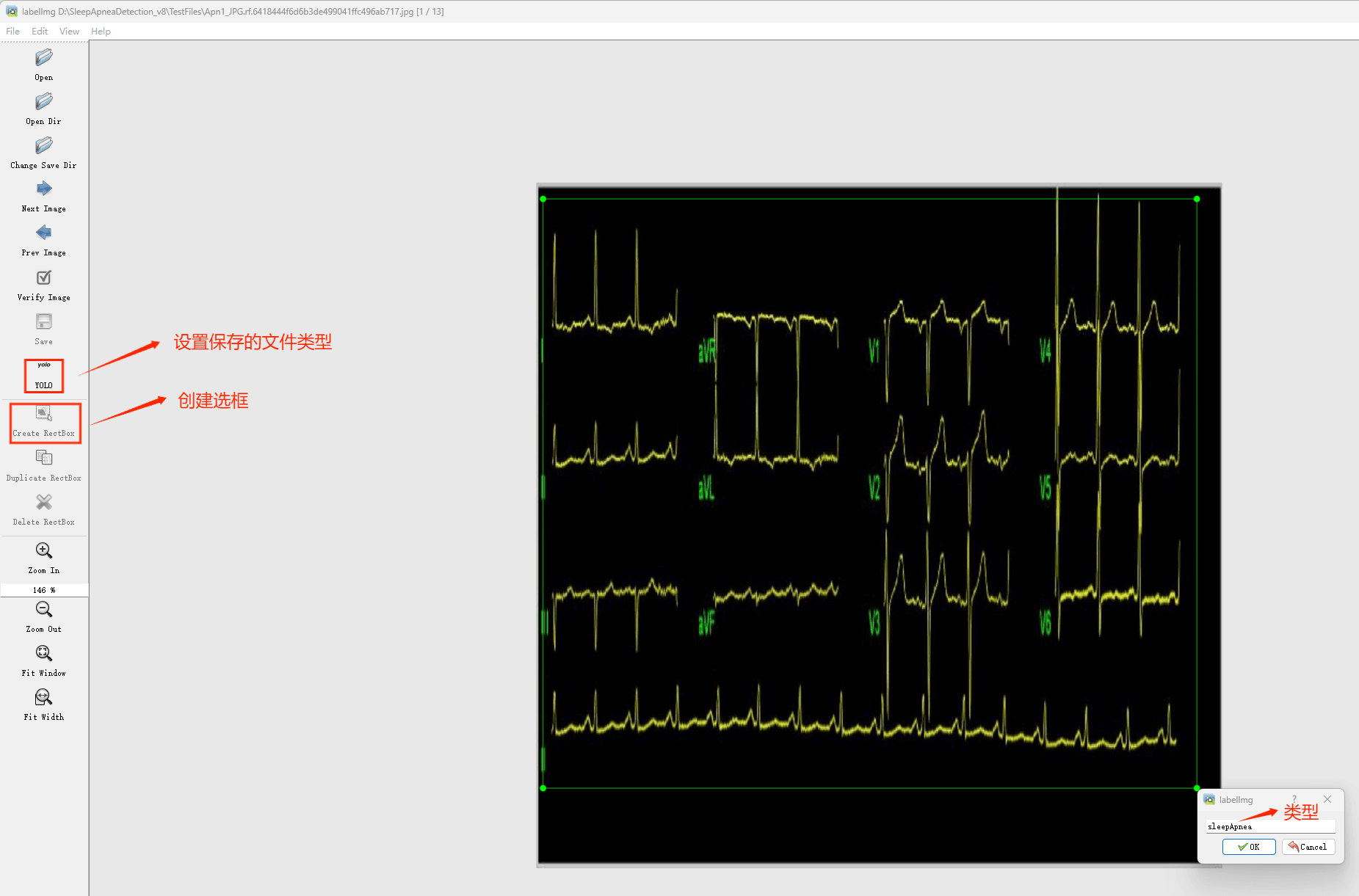
Task: Click the sleepApnea label input field
Action: [1270, 827]
